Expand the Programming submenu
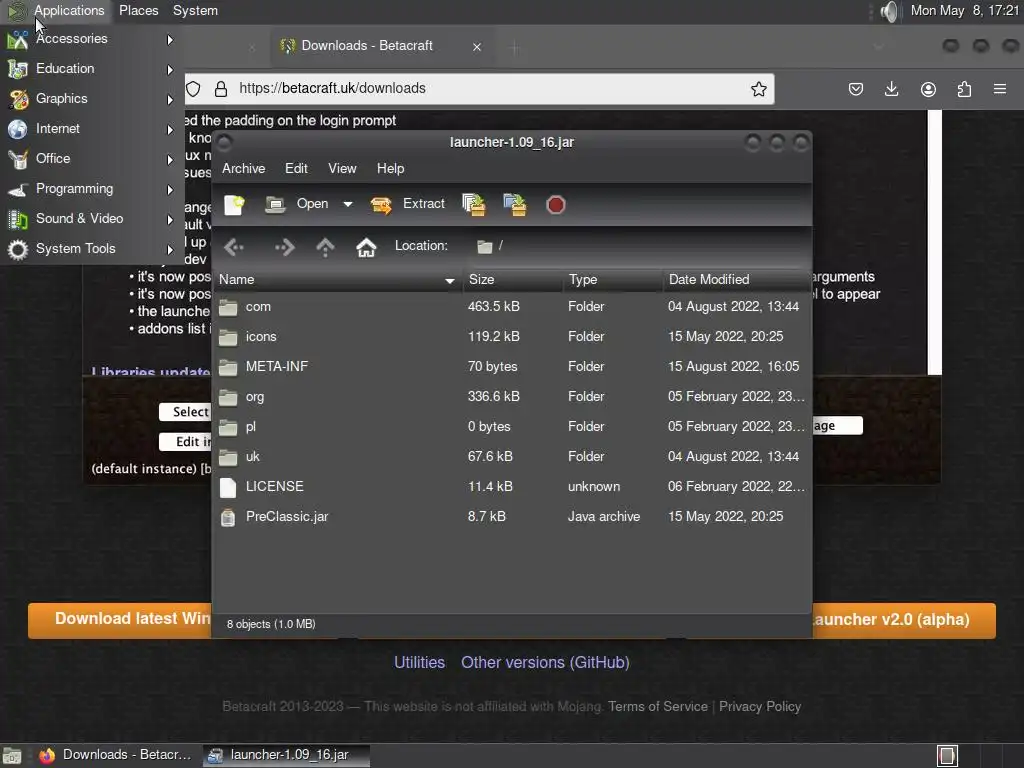Screen dimensions: 1024x768 tap(91, 189)
